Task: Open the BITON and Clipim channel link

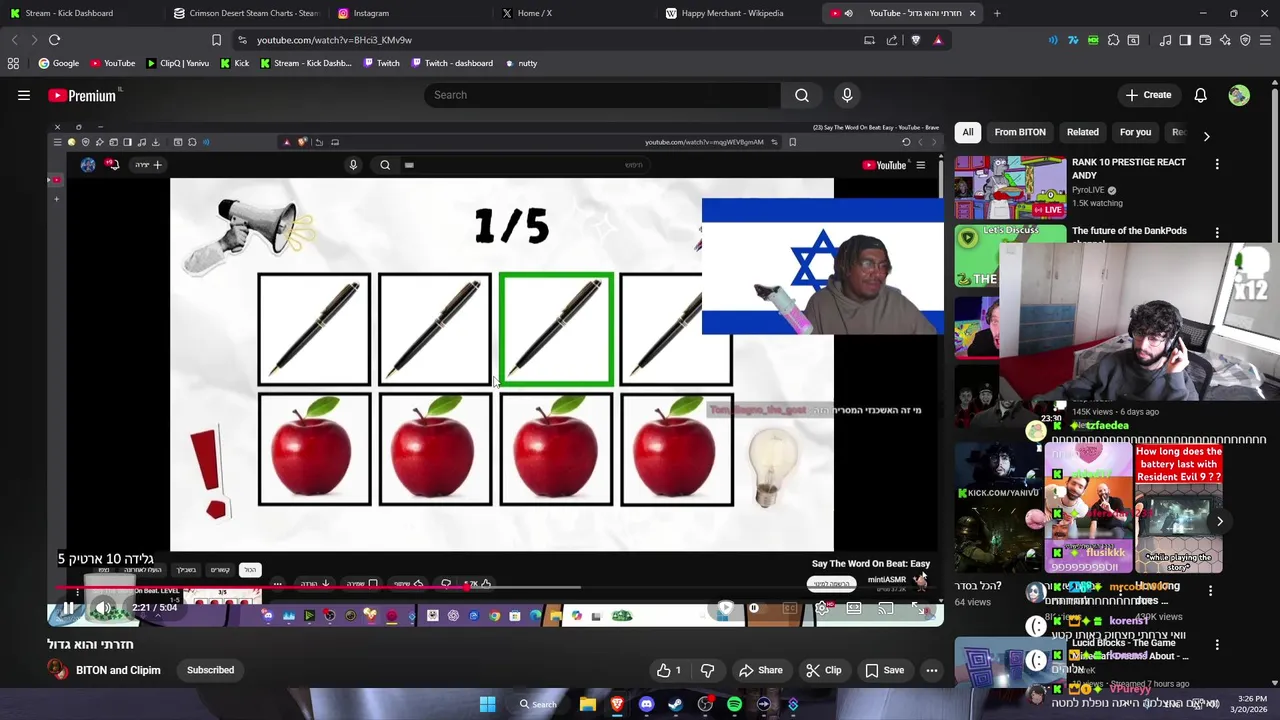Action: (x=118, y=670)
